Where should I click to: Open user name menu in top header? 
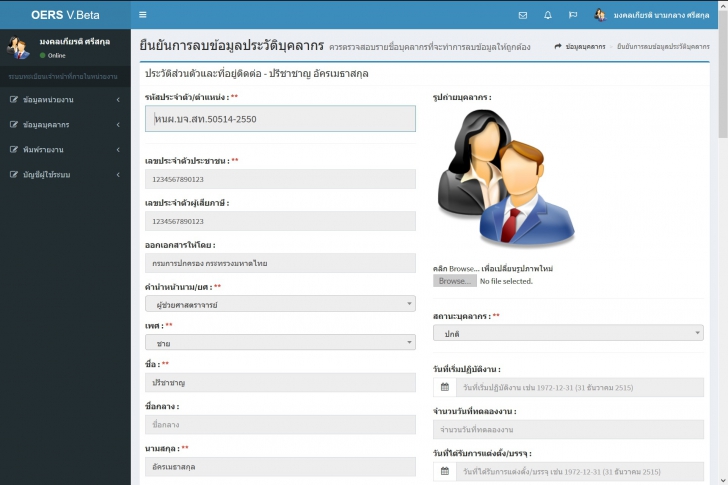tap(661, 15)
